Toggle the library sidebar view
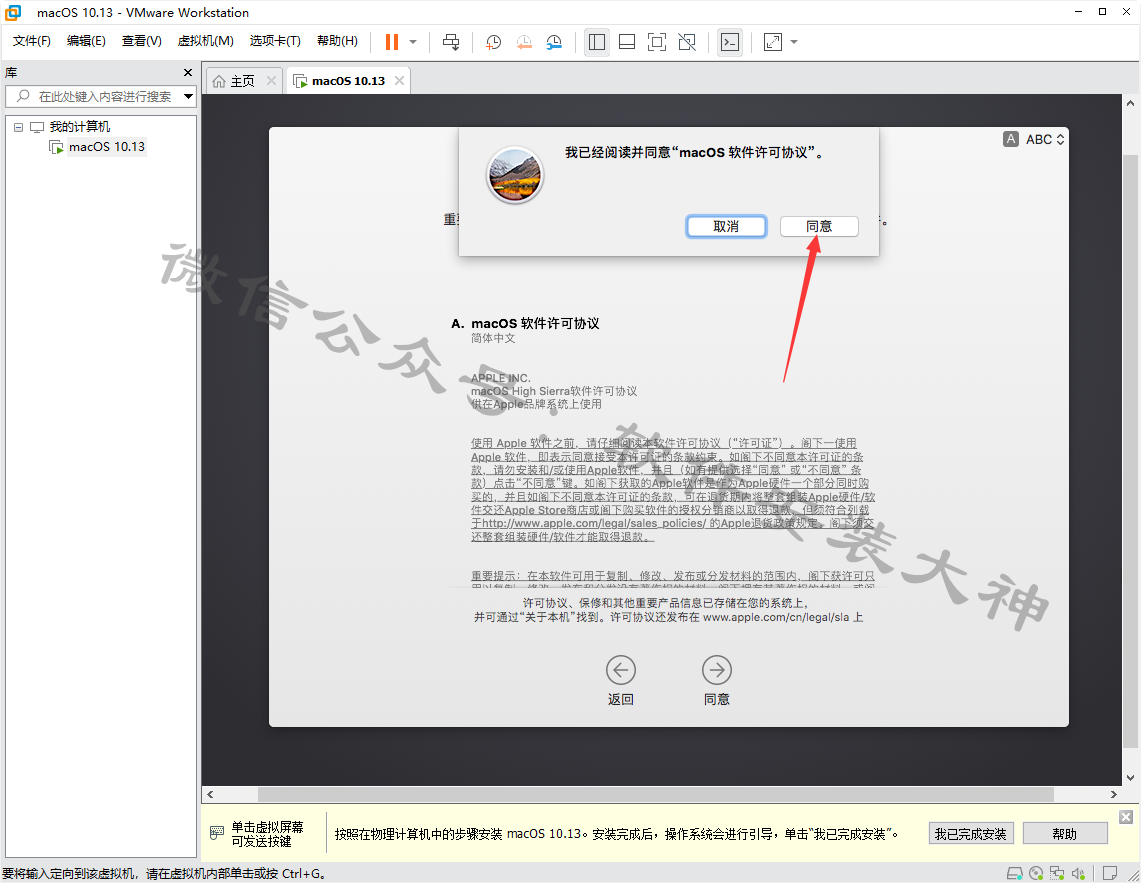 [x=597, y=42]
